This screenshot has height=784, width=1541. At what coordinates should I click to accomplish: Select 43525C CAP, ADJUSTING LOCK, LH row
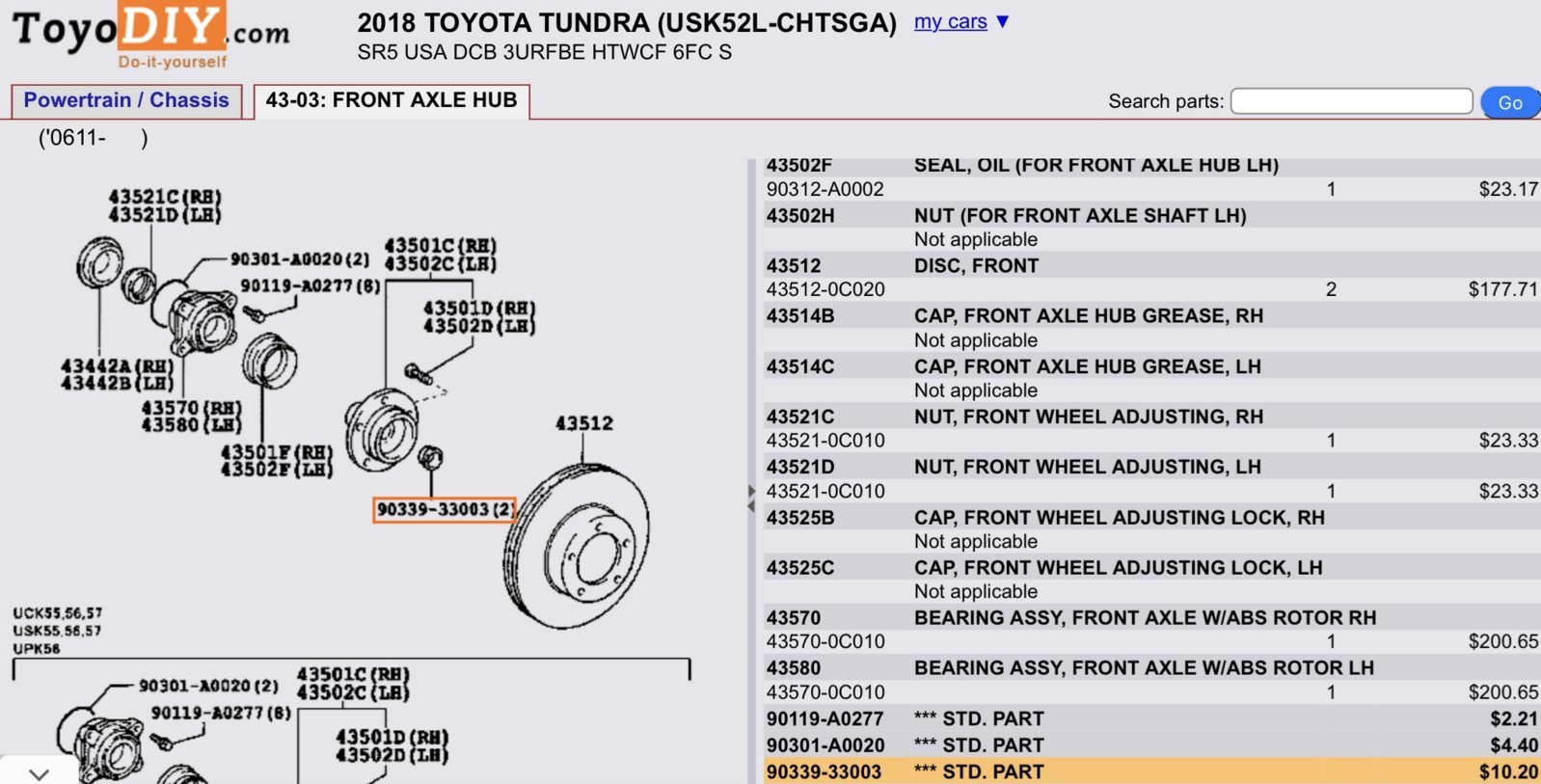pyautogui.click(x=1152, y=567)
